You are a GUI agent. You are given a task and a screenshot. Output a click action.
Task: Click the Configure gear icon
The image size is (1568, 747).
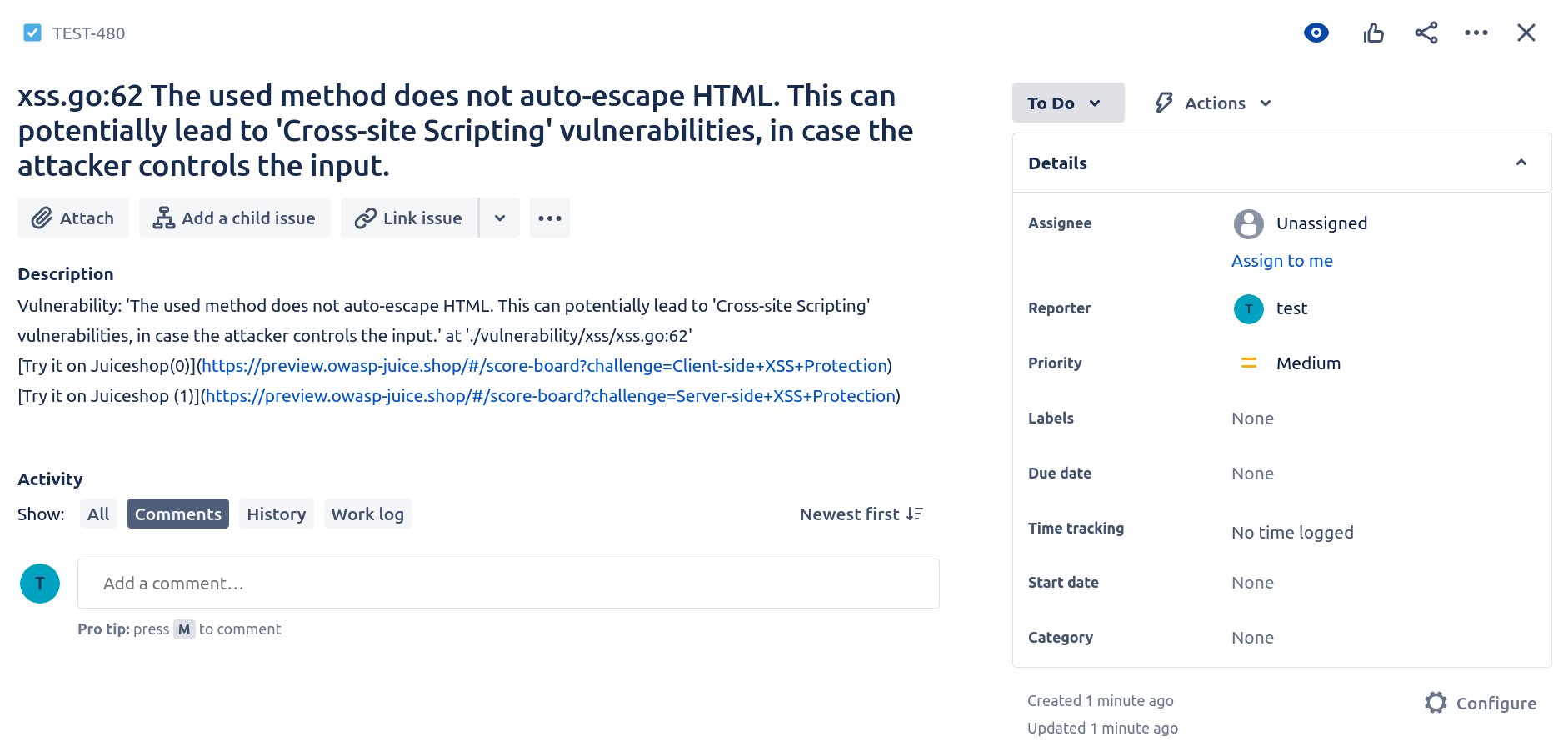point(1436,703)
